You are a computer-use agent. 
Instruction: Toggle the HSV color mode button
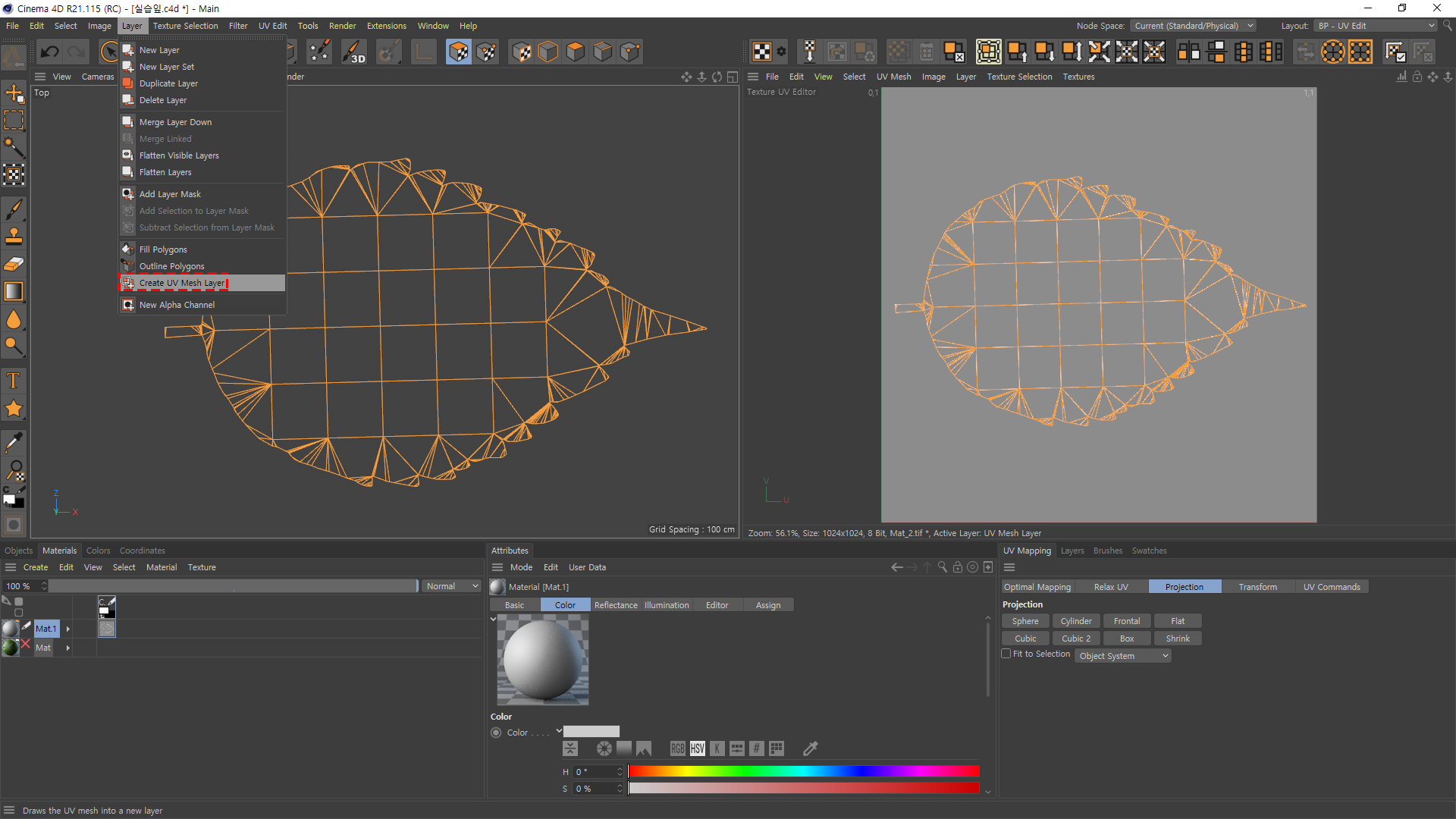(697, 748)
